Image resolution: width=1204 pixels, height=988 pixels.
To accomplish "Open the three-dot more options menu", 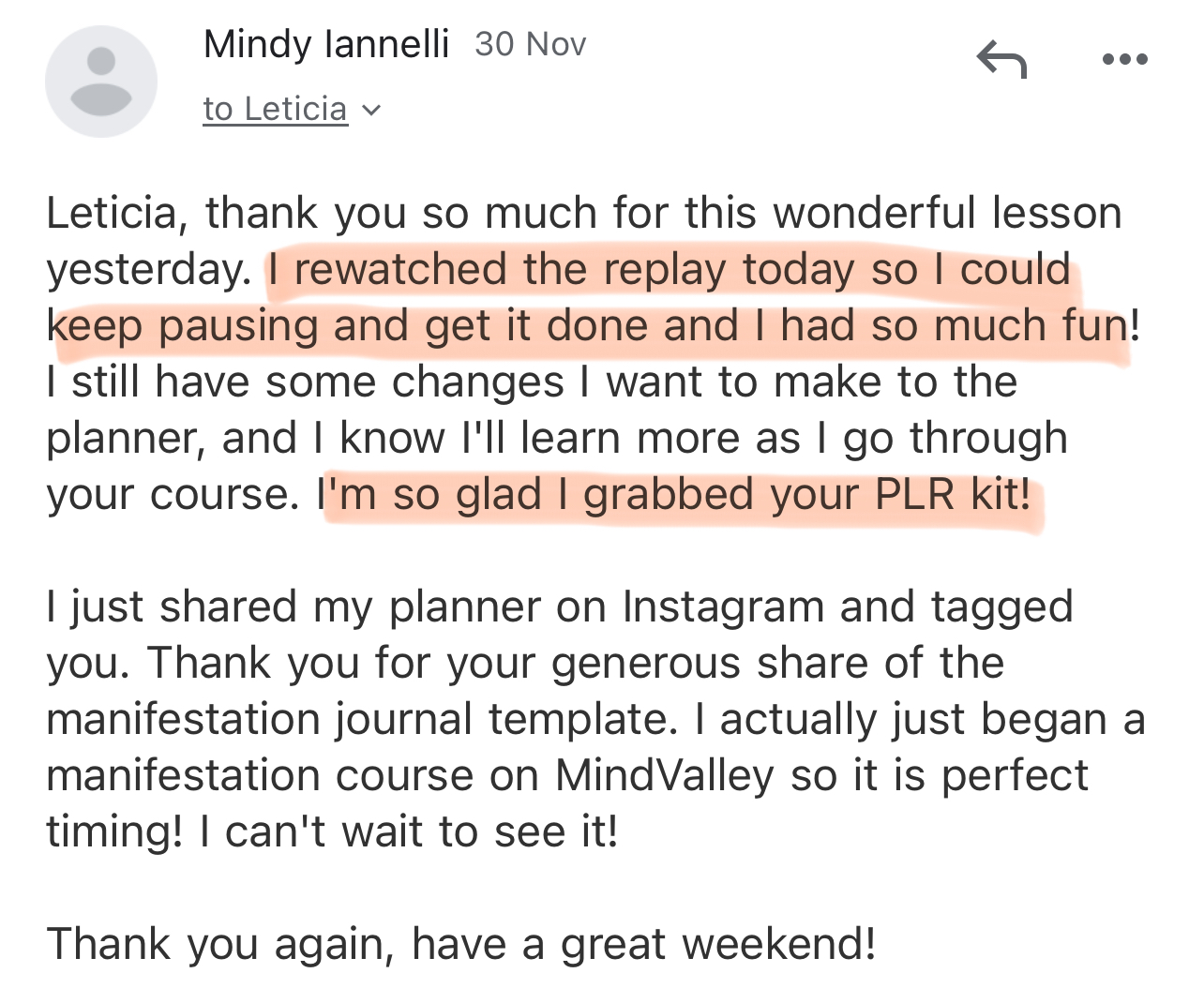I will 1124,60.
